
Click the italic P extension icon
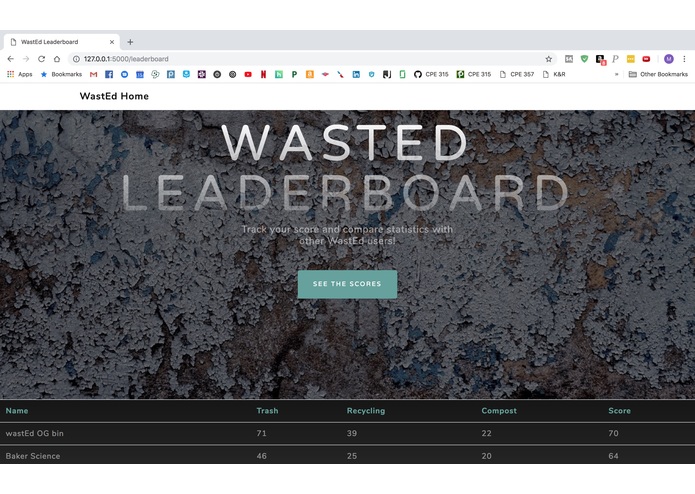pos(615,59)
